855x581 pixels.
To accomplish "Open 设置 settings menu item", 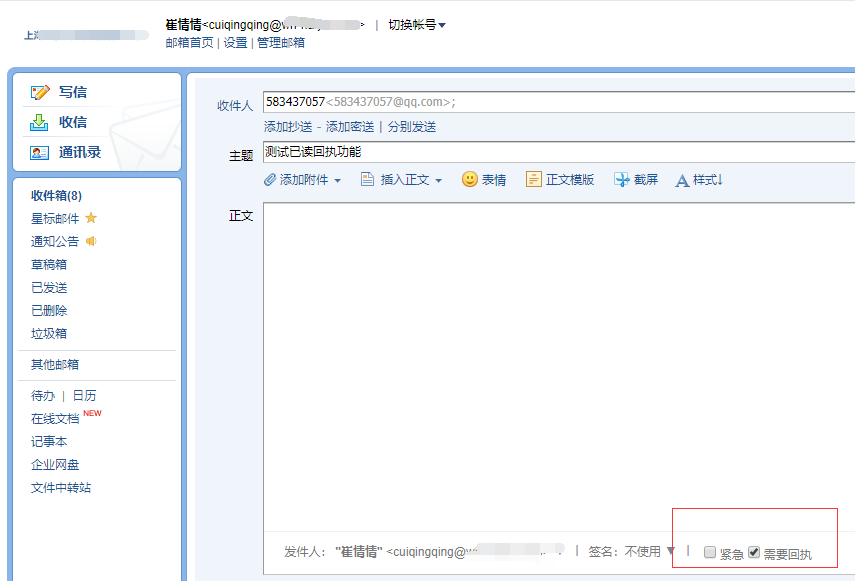I will [235, 43].
